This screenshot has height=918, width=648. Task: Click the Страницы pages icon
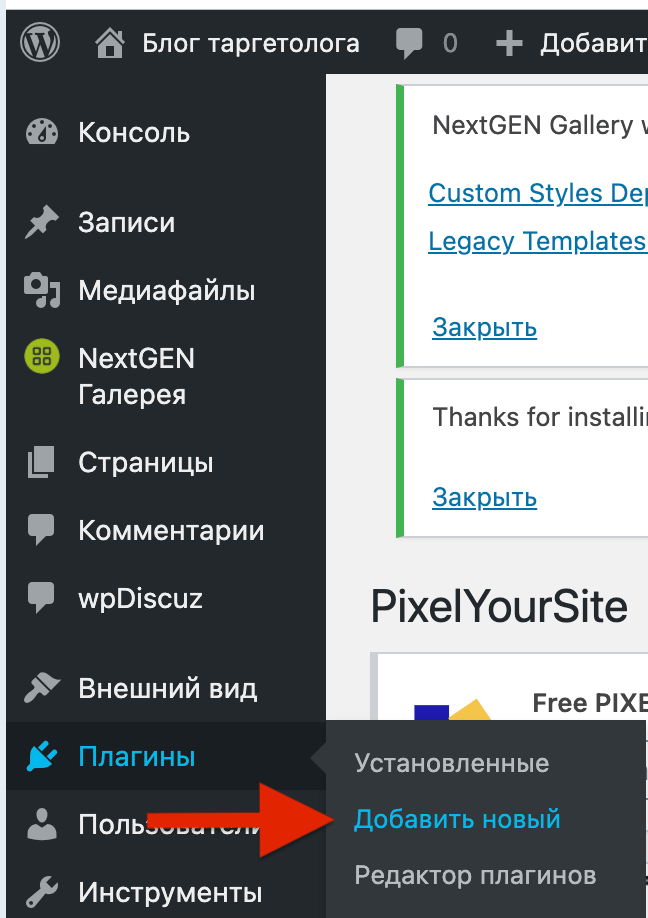tap(41, 463)
